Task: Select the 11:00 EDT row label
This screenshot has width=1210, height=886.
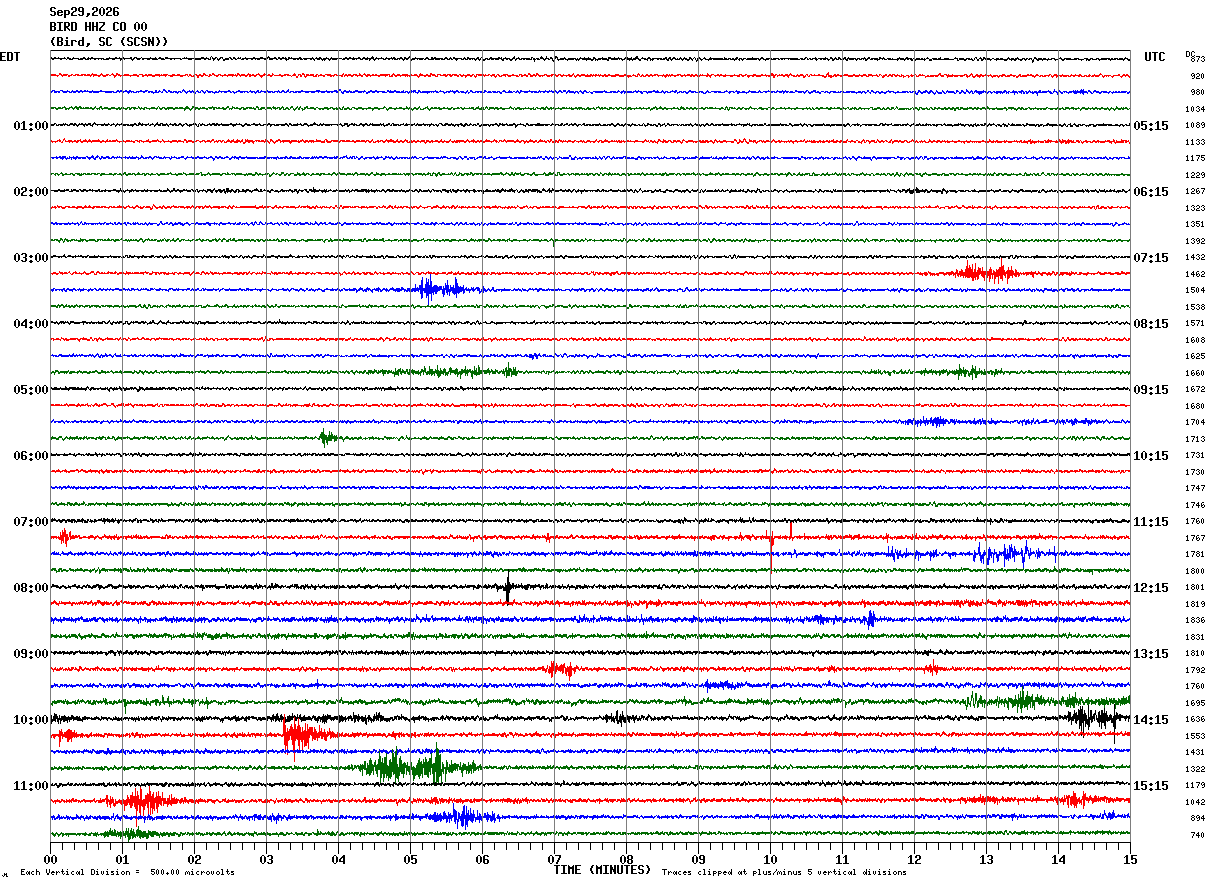Action: tap(31, 786)
